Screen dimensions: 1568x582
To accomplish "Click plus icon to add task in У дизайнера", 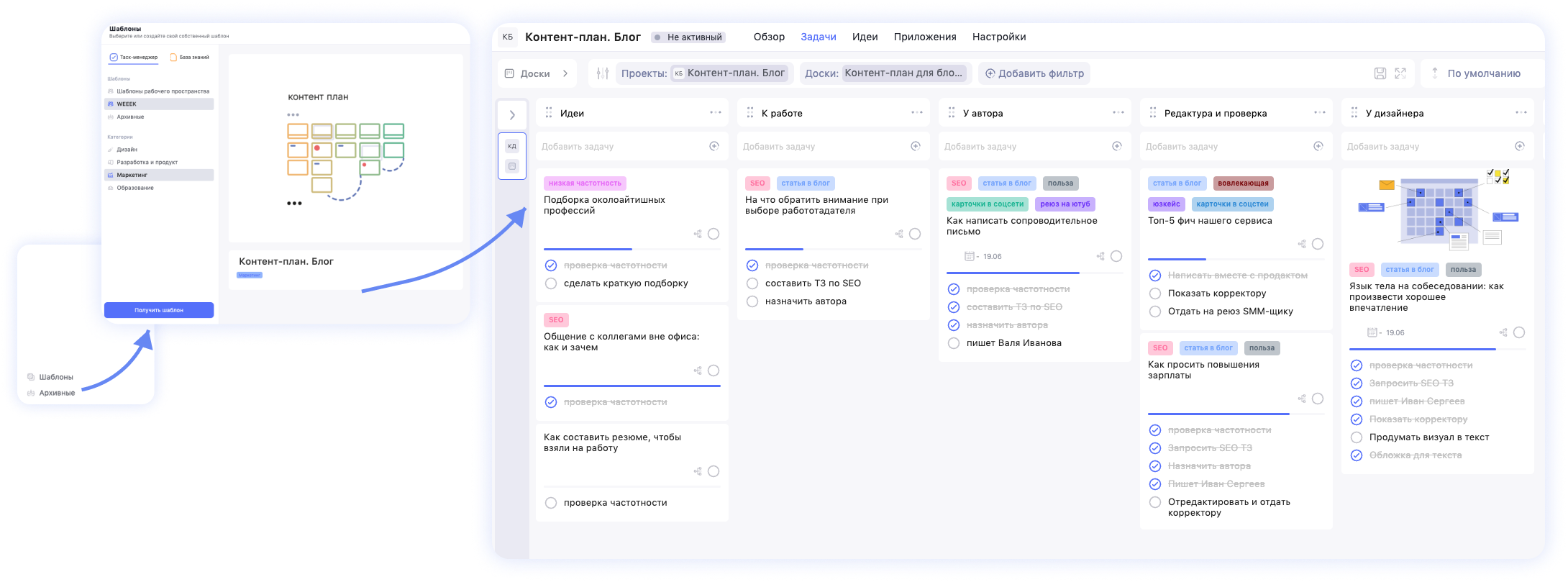I will point(1520,146).
